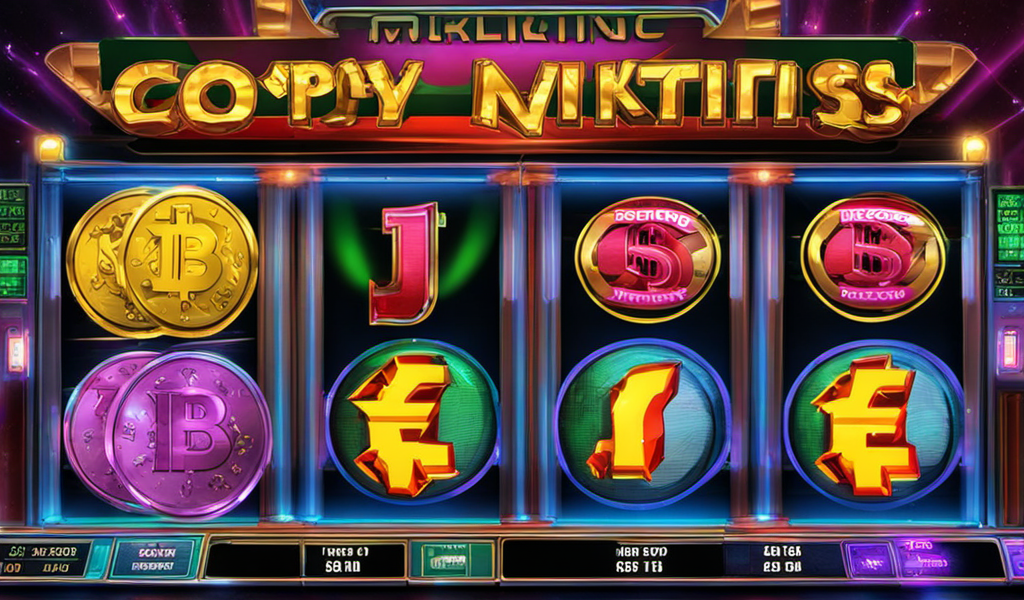Click the green paytable panel at left edge
This screenshot has height=600, width=1024.
coord(13,241)
